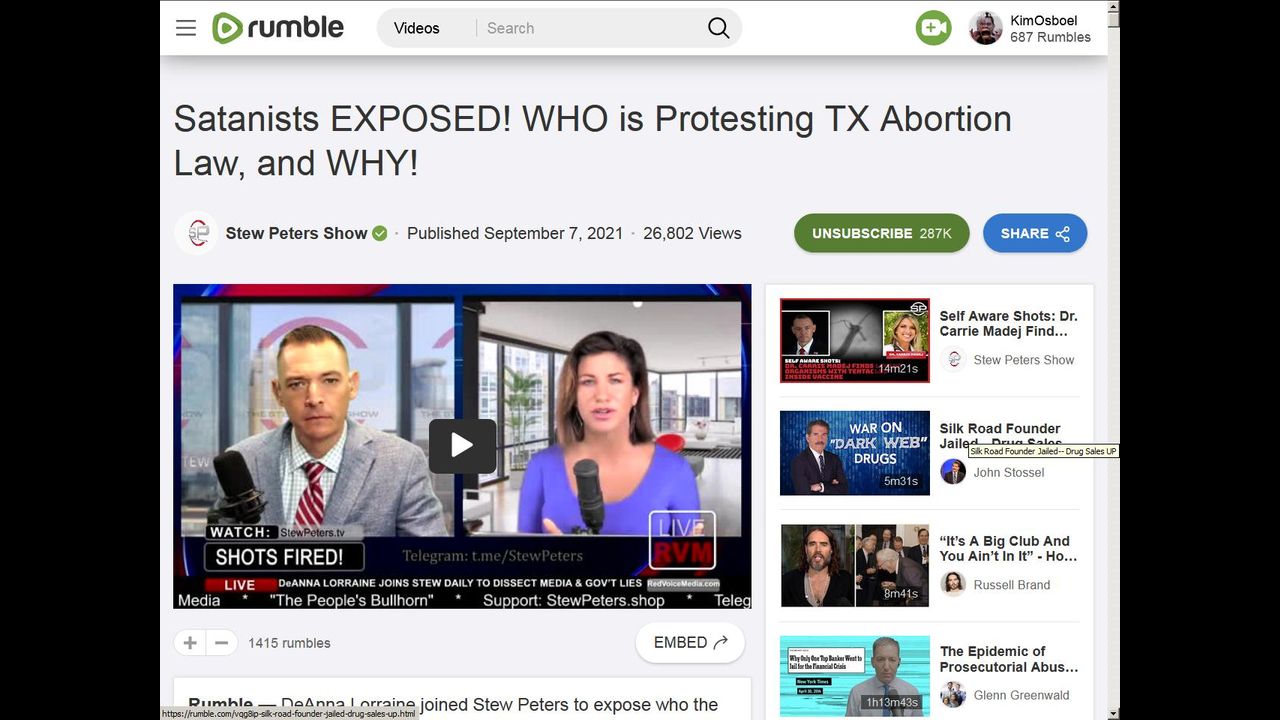This screenshot has height=720, width=1280.
Task: Upvote the video with plus button
Action: tap(190, 643)
